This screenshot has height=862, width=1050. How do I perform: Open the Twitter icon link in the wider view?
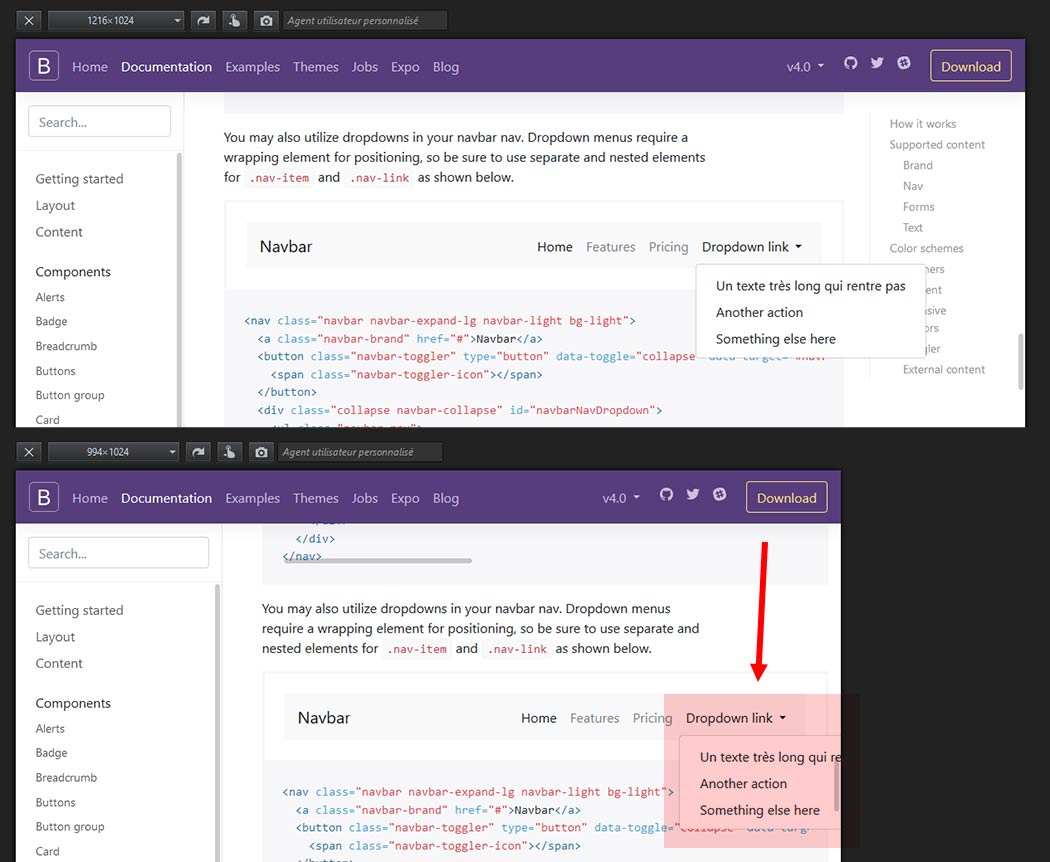click(877, 63)
